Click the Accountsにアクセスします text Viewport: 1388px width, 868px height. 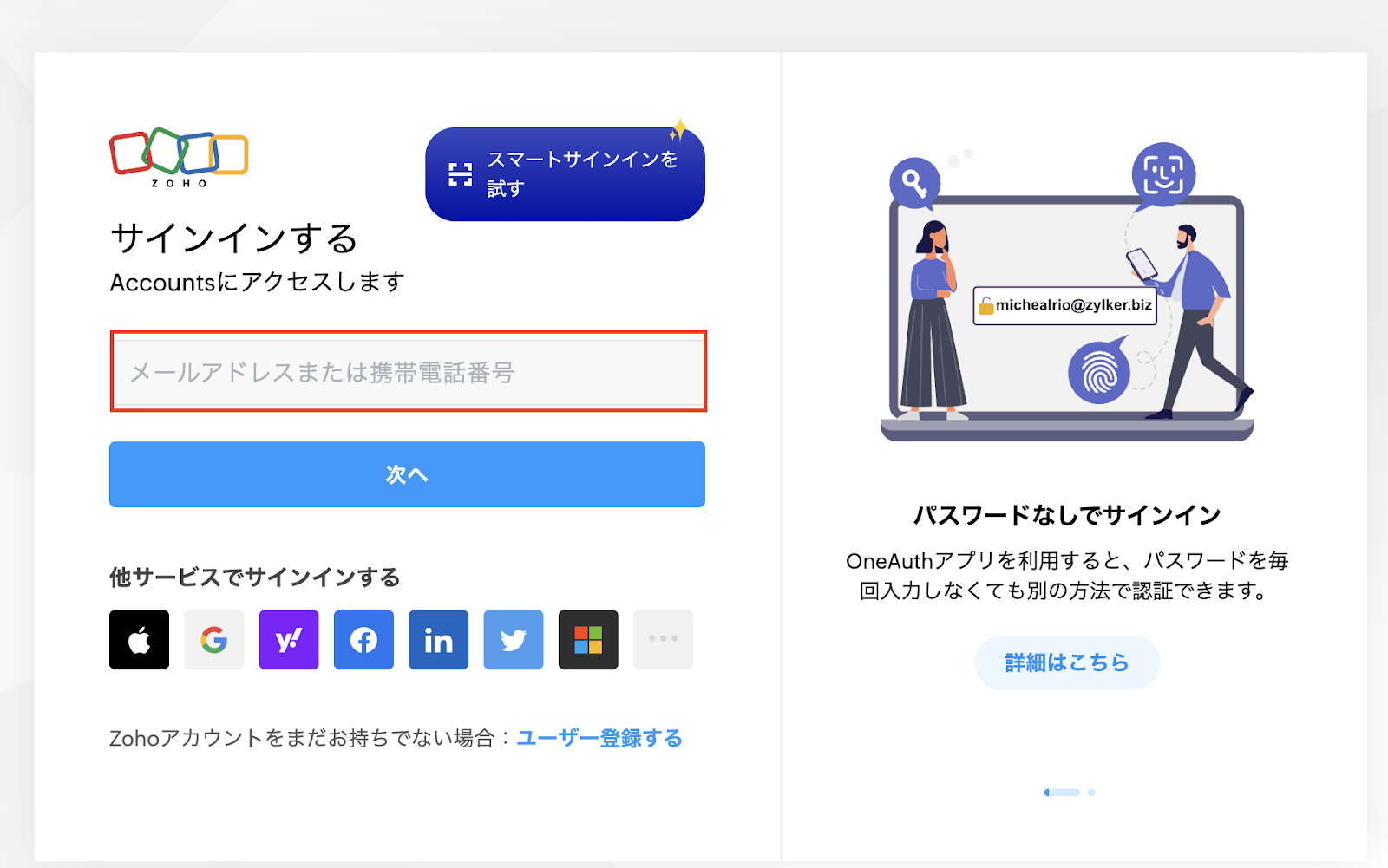[x=258, y=282]
